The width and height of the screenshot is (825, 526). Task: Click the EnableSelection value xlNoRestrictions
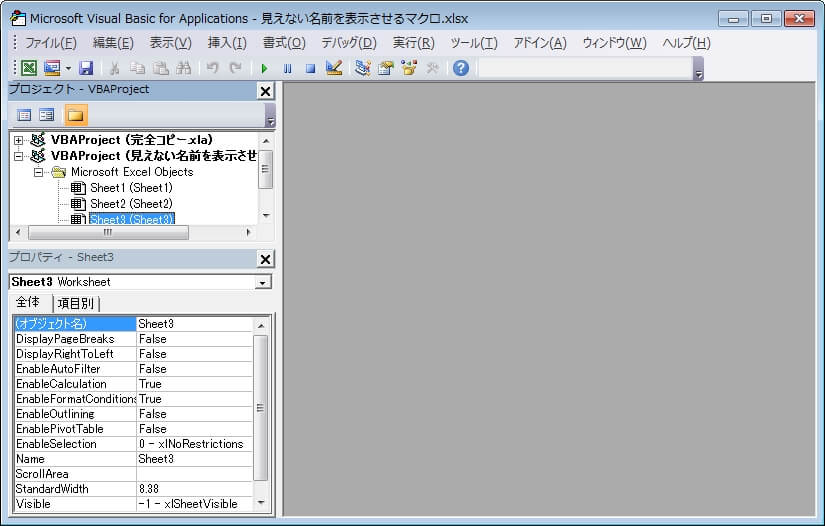point(194,444)
